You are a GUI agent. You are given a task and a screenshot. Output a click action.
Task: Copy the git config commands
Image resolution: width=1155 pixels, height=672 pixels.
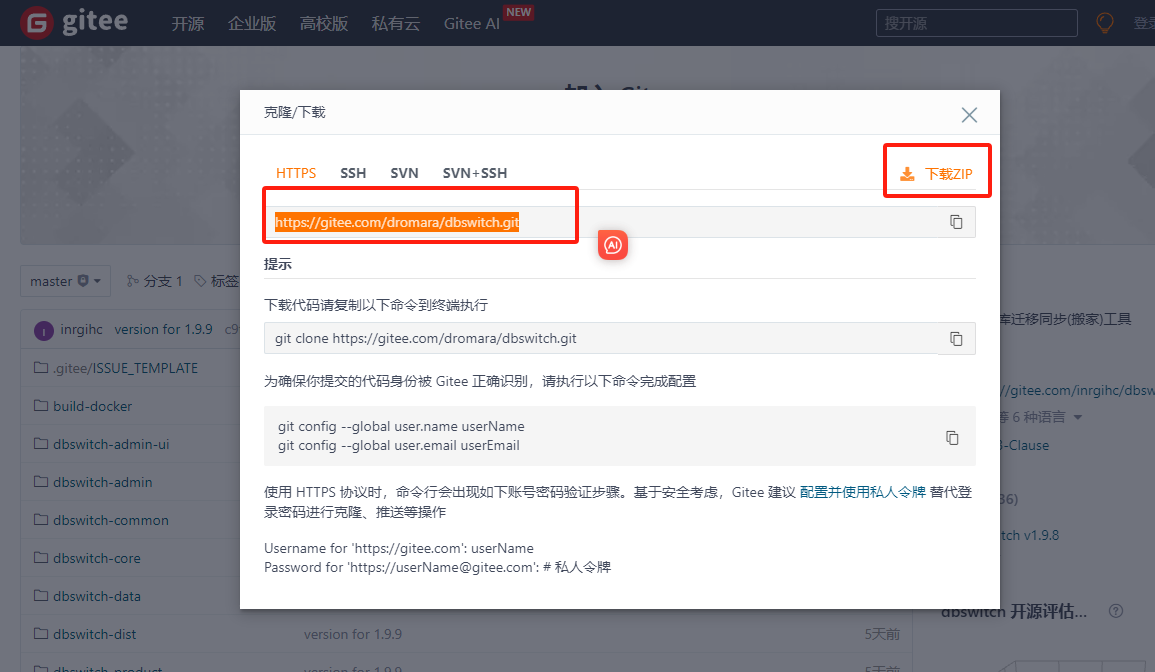tap(952, 438)
